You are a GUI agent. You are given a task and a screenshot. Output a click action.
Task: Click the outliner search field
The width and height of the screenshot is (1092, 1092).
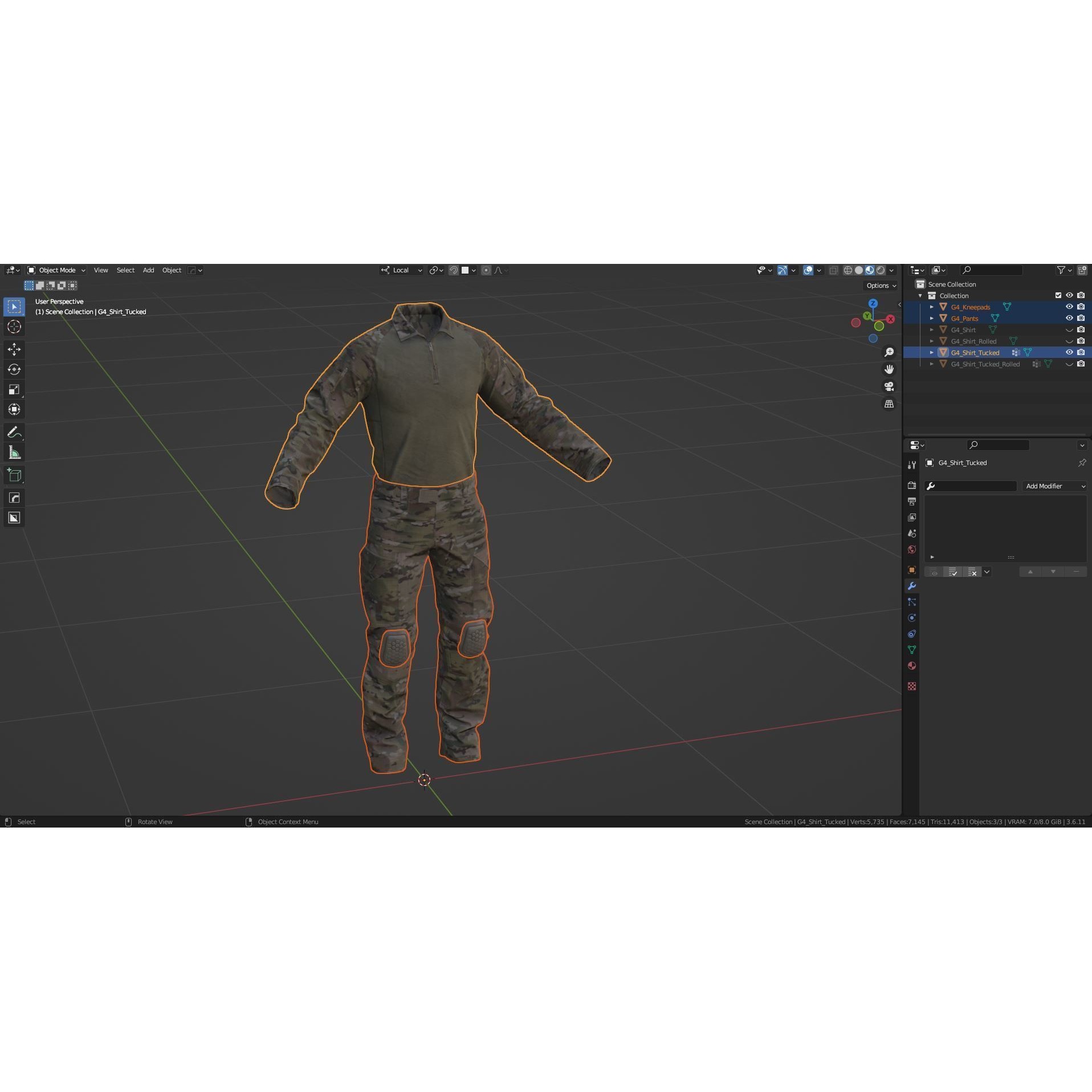coord(992,270)
